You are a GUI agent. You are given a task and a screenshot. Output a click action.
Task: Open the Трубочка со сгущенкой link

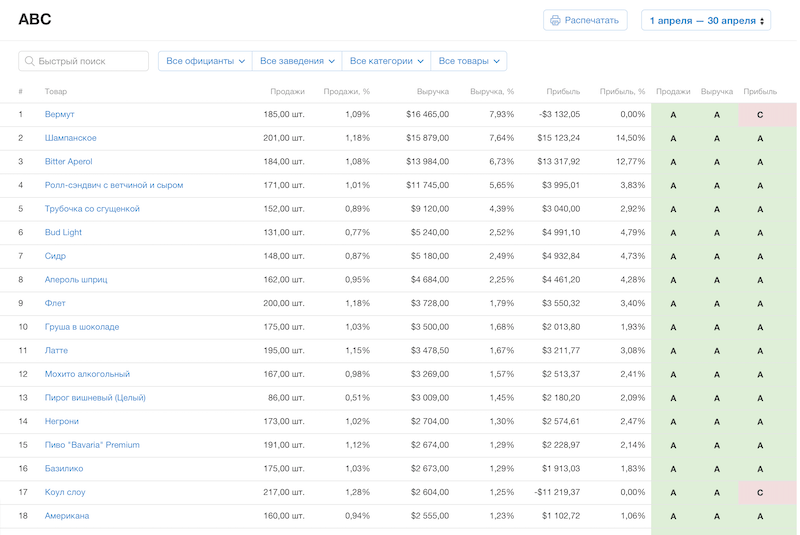tap(92, 209)
